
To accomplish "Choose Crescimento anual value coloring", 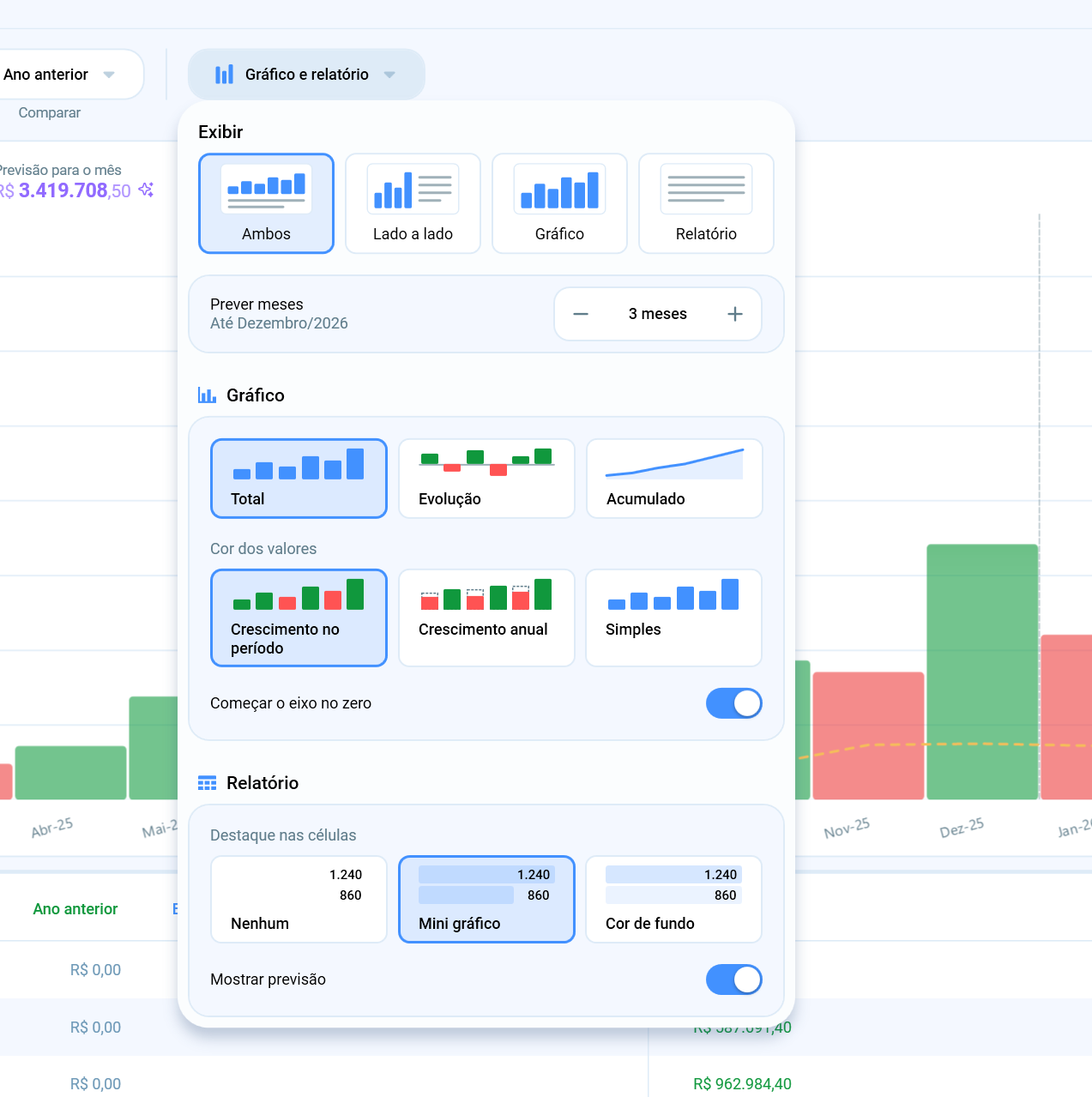I will pos(486,618).
